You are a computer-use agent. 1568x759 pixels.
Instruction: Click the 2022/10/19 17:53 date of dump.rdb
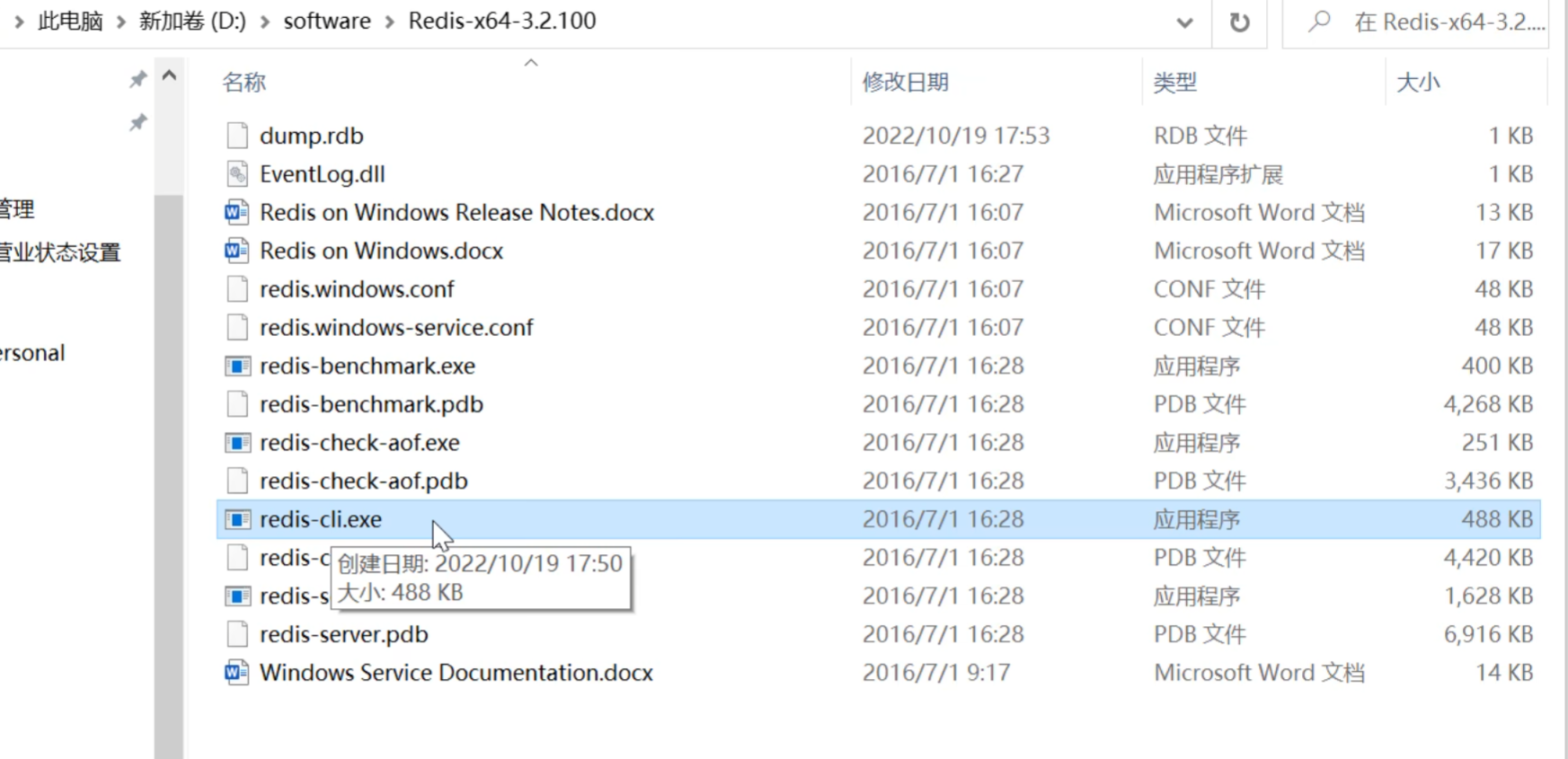[x=956, y=136]
